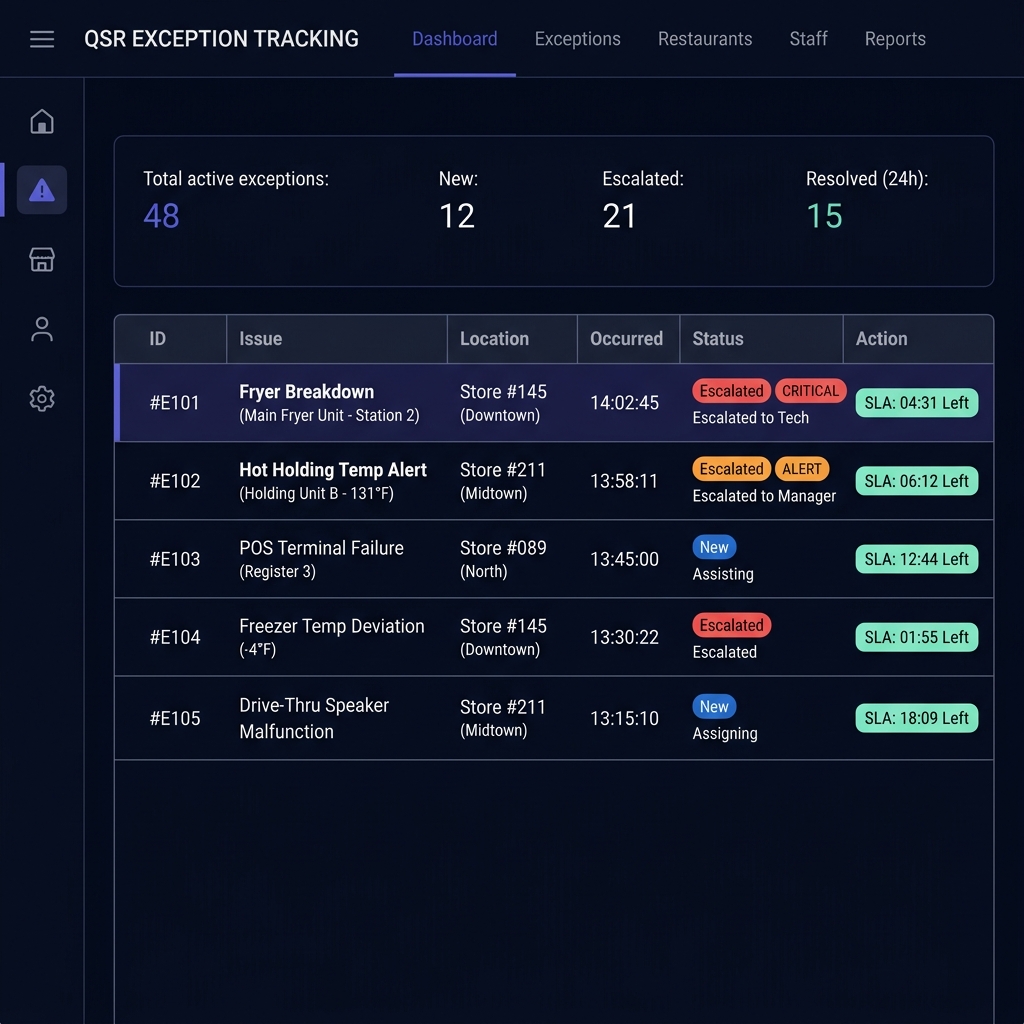Sort by the Occurred column header
This screenshot has width=1024, height=1024.
coord(626,339)
